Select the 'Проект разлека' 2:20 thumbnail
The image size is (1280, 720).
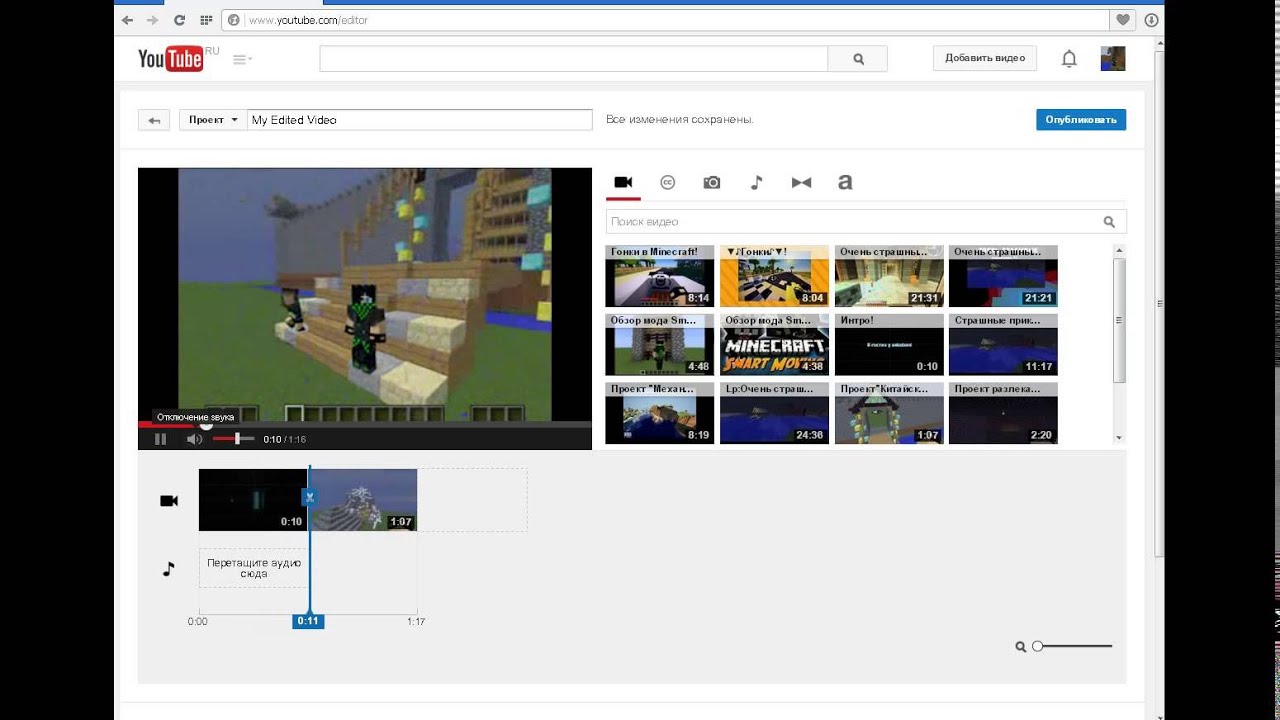point(1003,413)
